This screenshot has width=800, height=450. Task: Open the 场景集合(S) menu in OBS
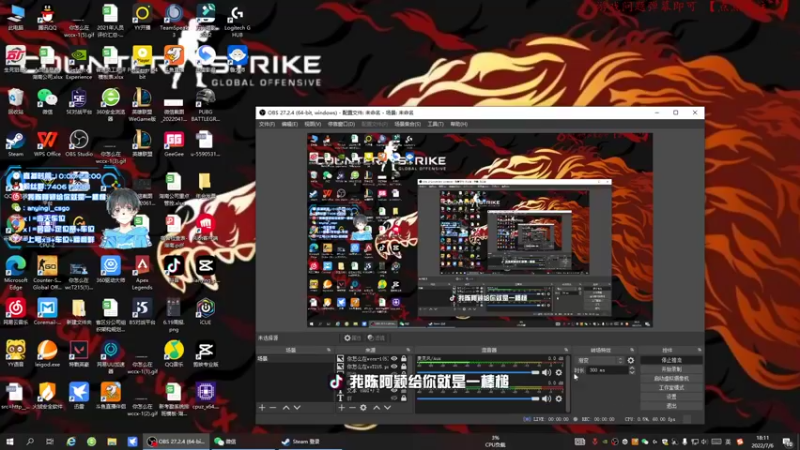click(407, 124)
